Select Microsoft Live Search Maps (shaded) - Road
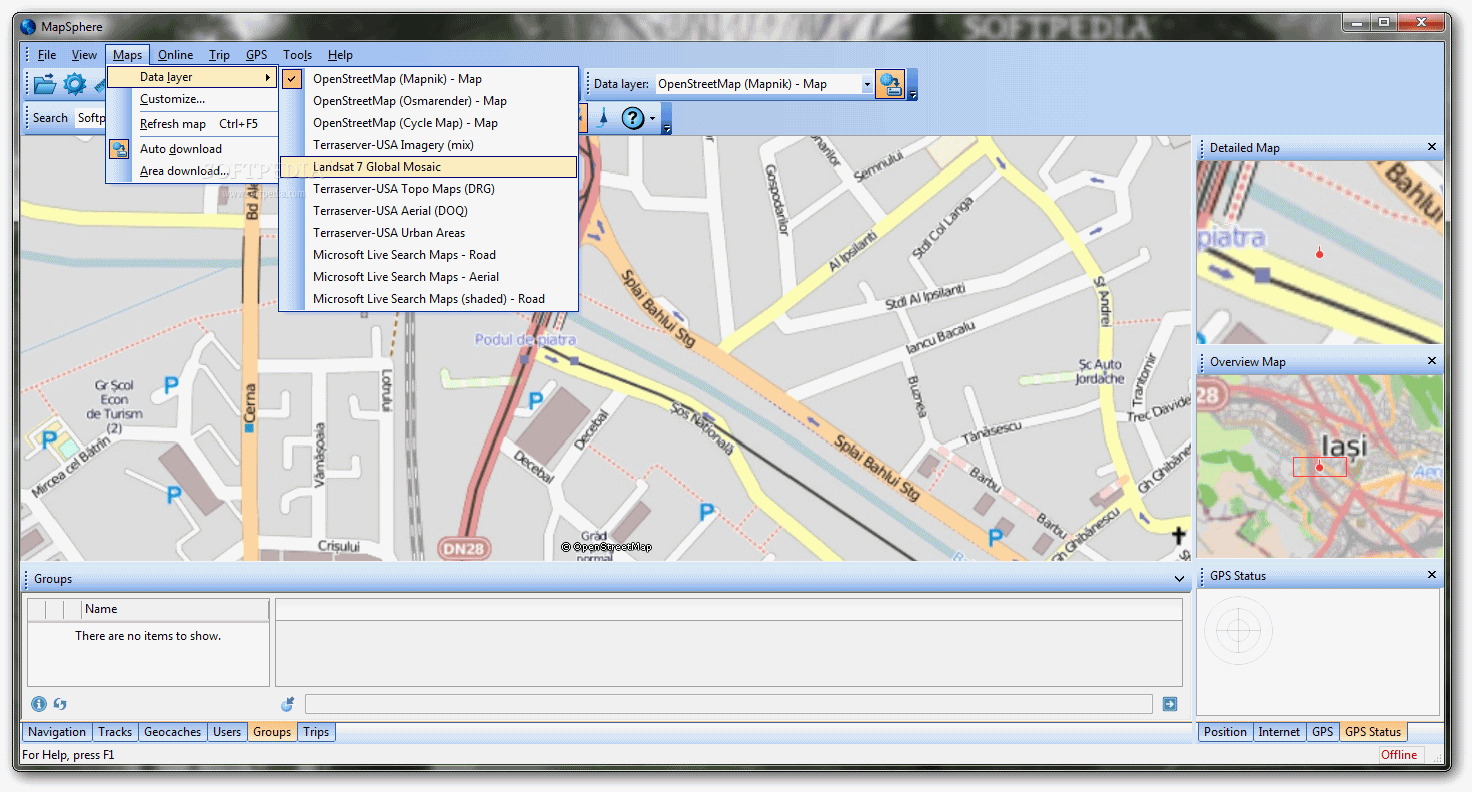This screenshot has height=792, width=1472. coord(429,299)
